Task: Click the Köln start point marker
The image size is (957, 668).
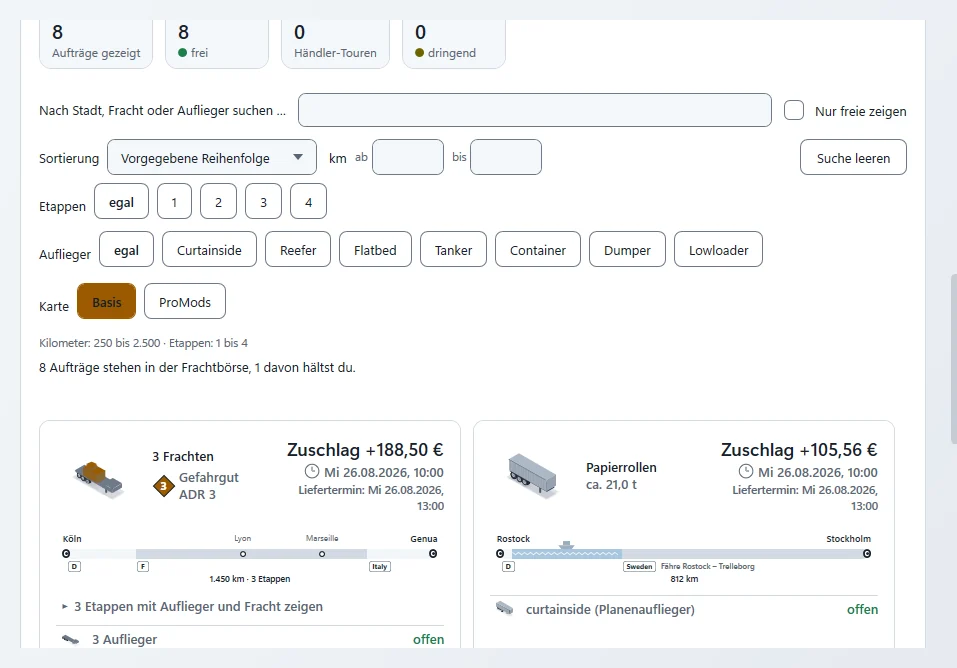Action: (x=66, y=554)
